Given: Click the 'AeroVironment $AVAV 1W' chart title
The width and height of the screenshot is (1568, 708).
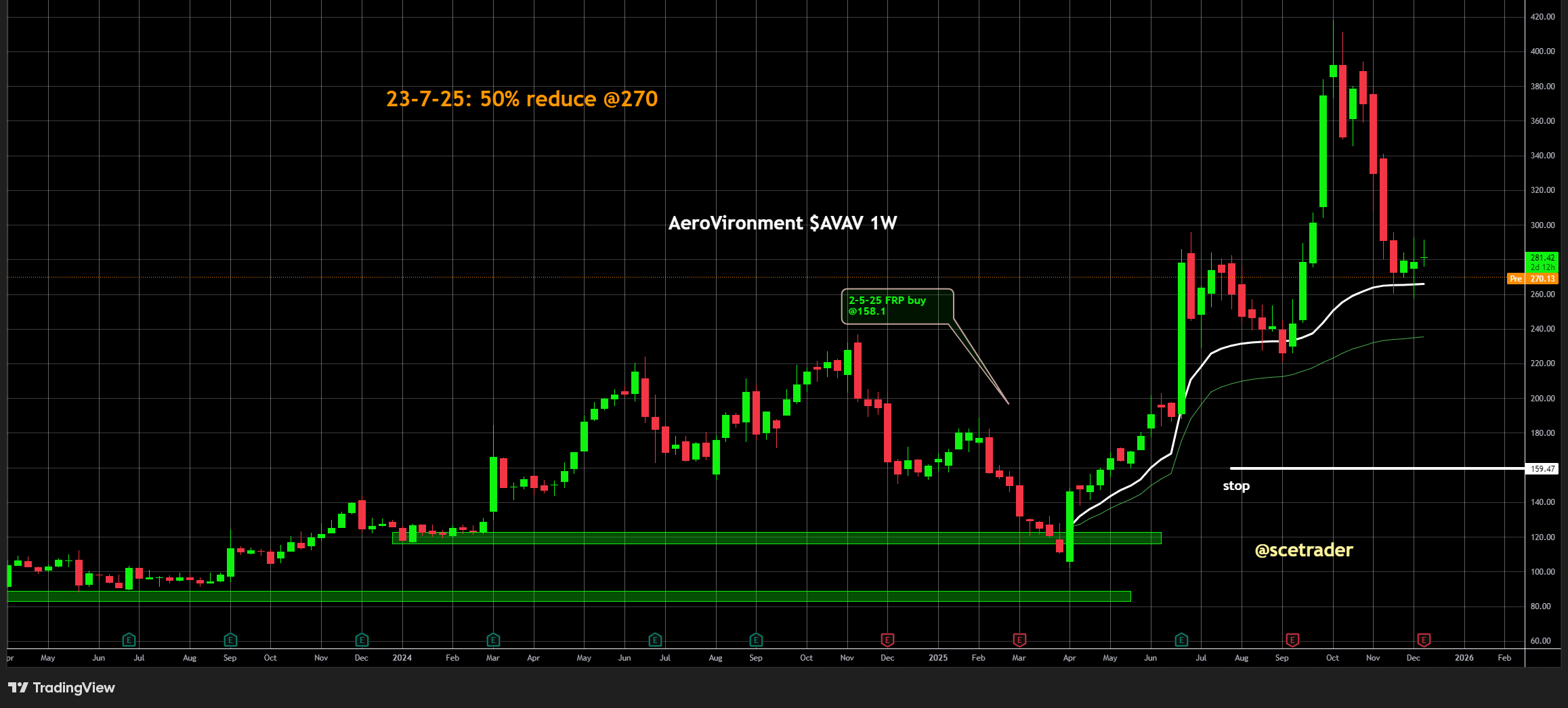Looking at the screenshot, I should [x=782, y=223].
